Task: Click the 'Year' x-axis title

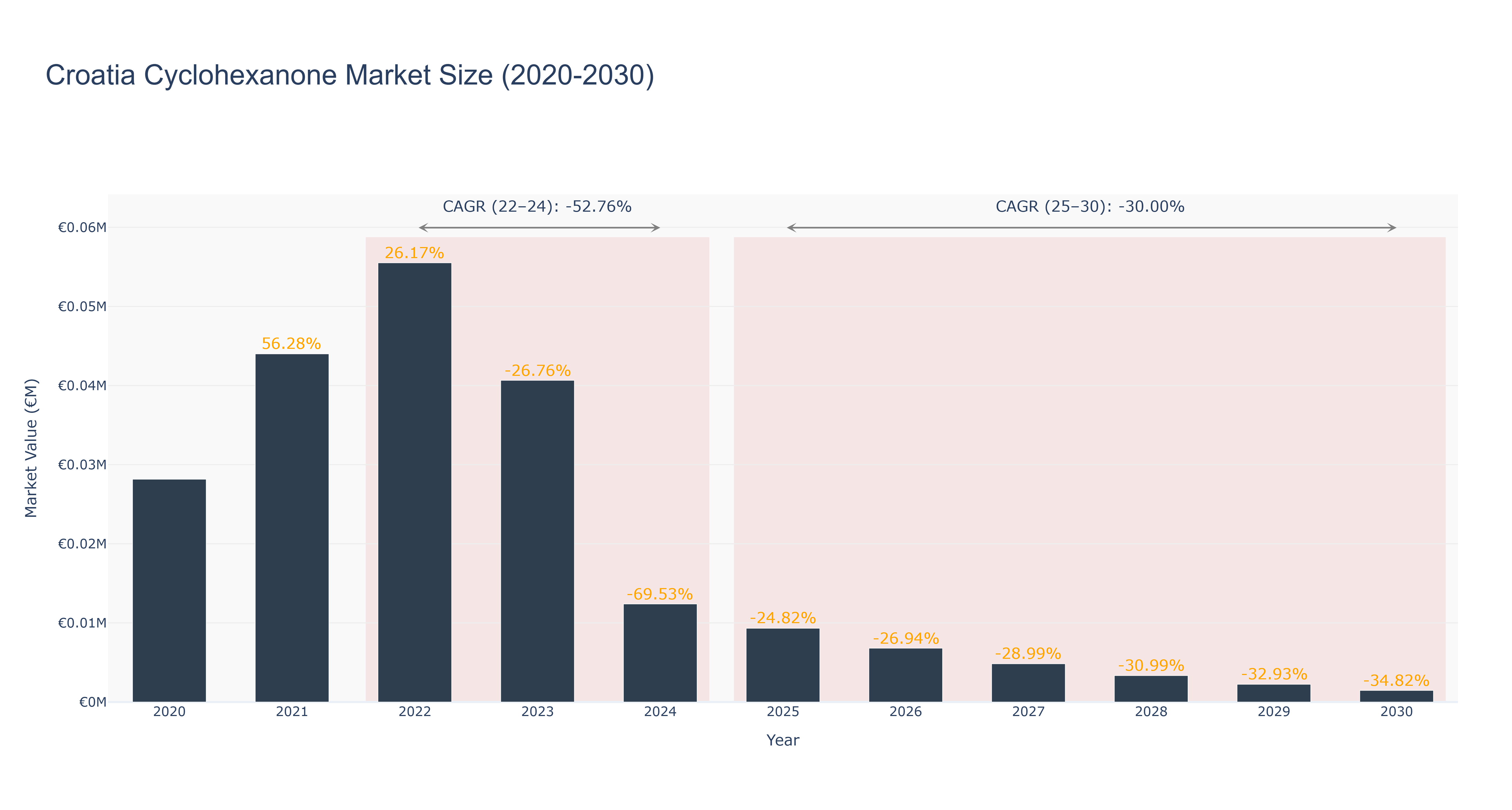Action: click(x=782, y=740)
